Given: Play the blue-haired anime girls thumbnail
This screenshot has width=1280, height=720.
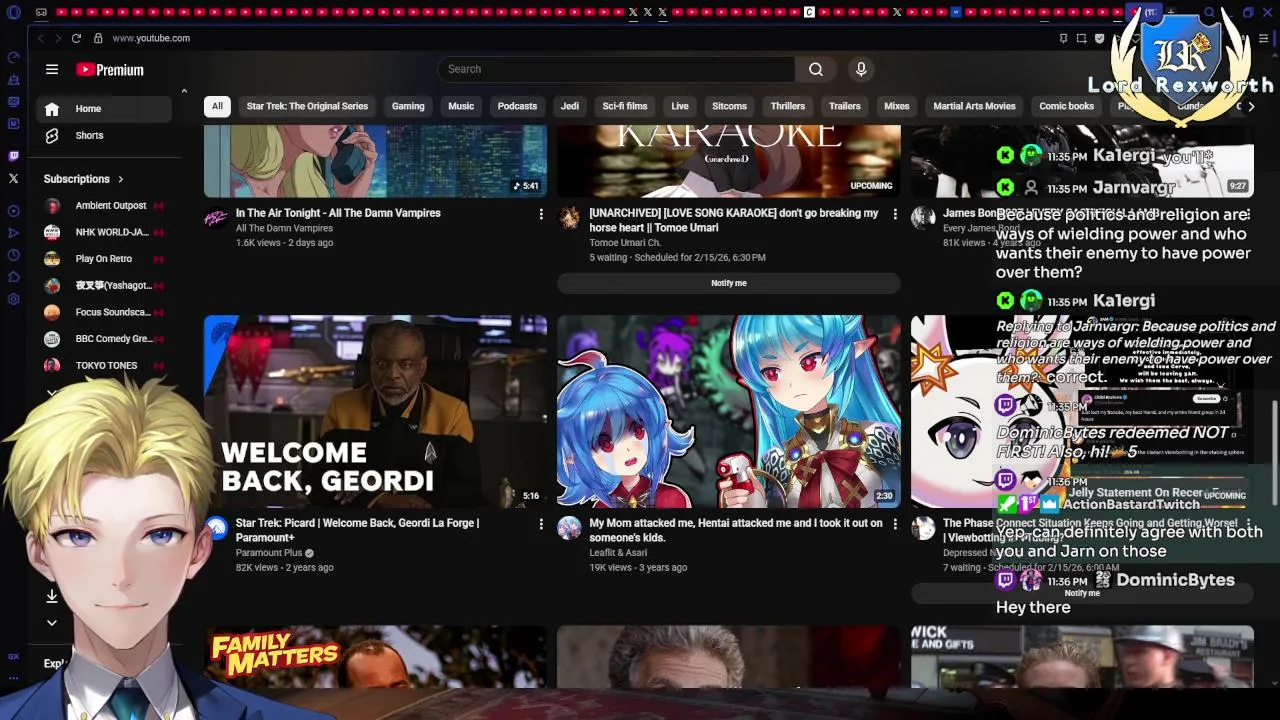Looking at the screenshot, I should click(729, 412).
